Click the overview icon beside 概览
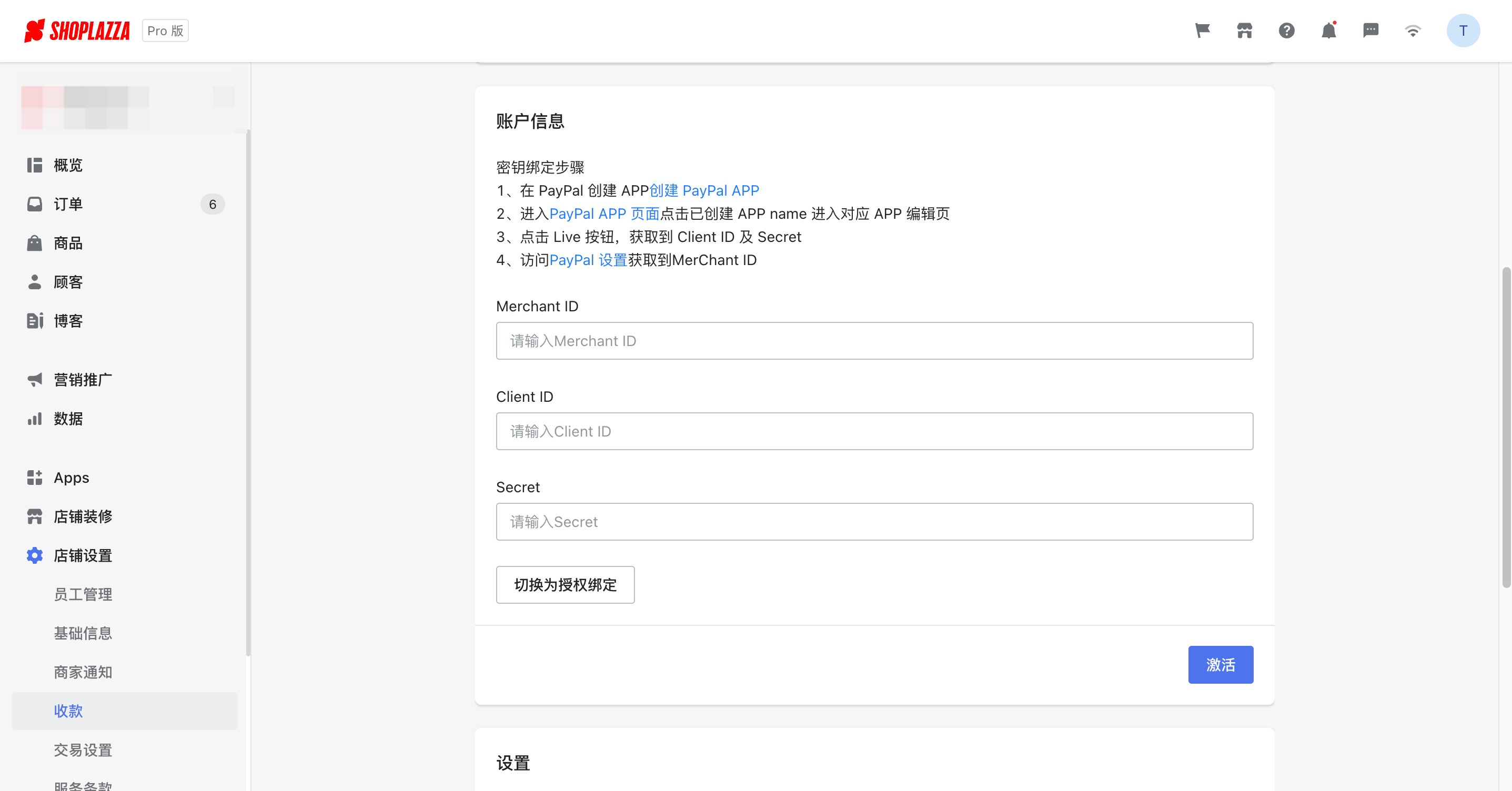Screen dimensions: 1512x791 point(35,166)
